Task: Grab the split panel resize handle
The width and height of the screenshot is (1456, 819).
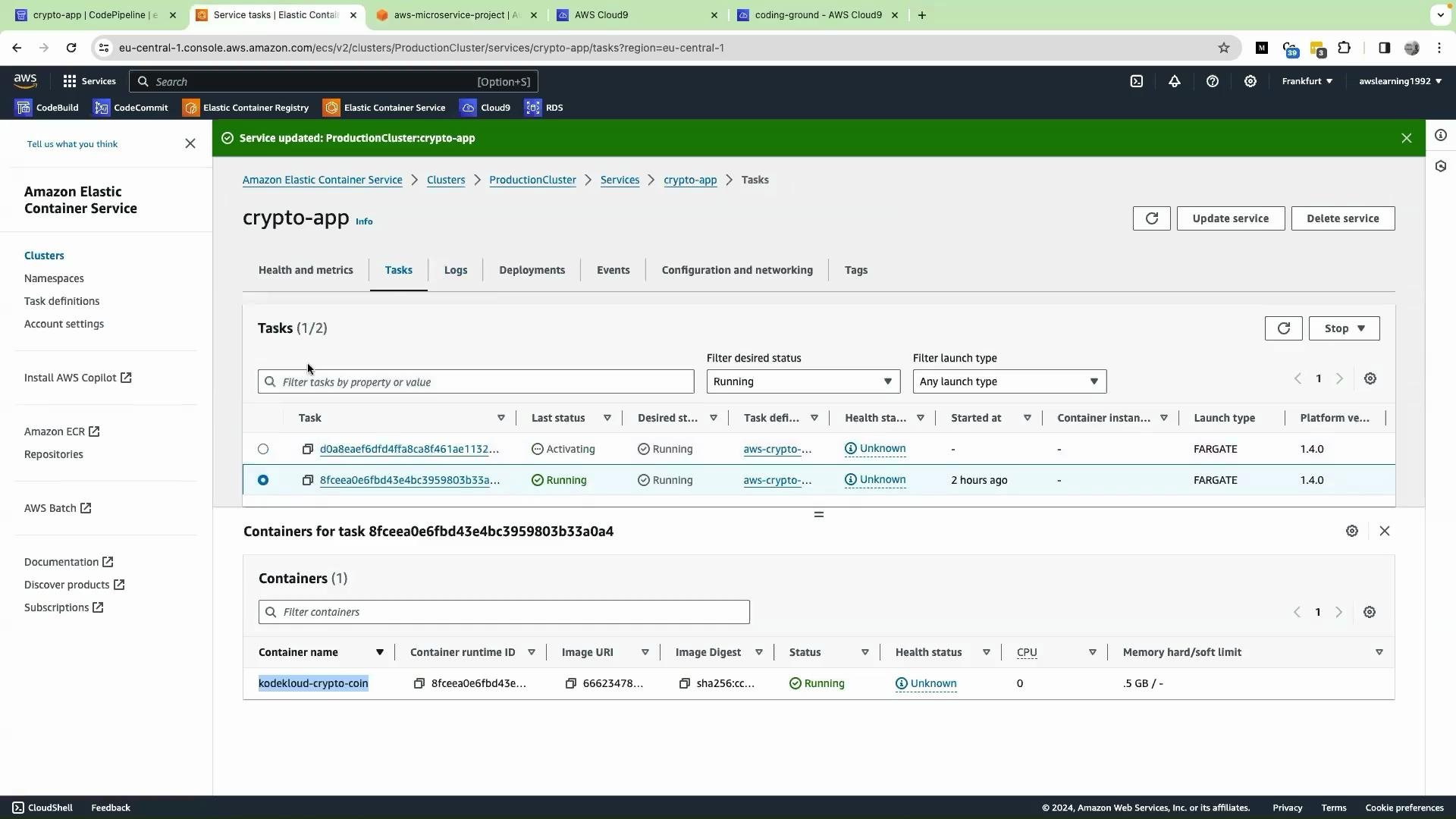Action: 818,514
